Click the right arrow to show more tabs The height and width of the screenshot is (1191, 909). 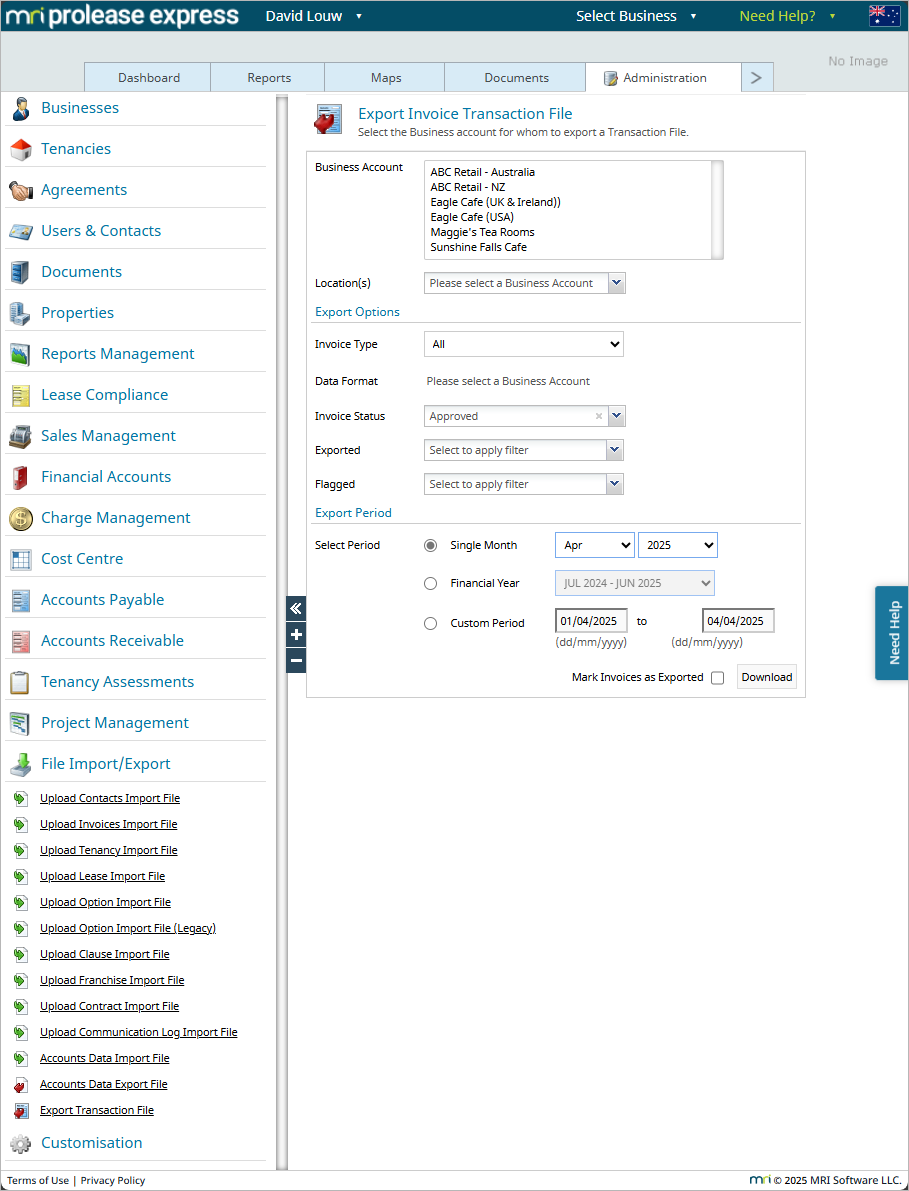[x=757, y=77]
